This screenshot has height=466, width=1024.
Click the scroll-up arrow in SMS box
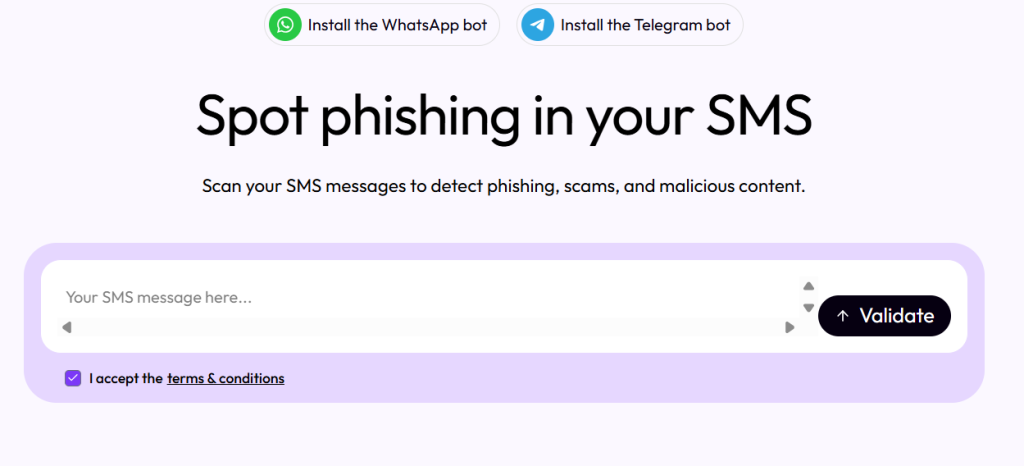point(809,286)
